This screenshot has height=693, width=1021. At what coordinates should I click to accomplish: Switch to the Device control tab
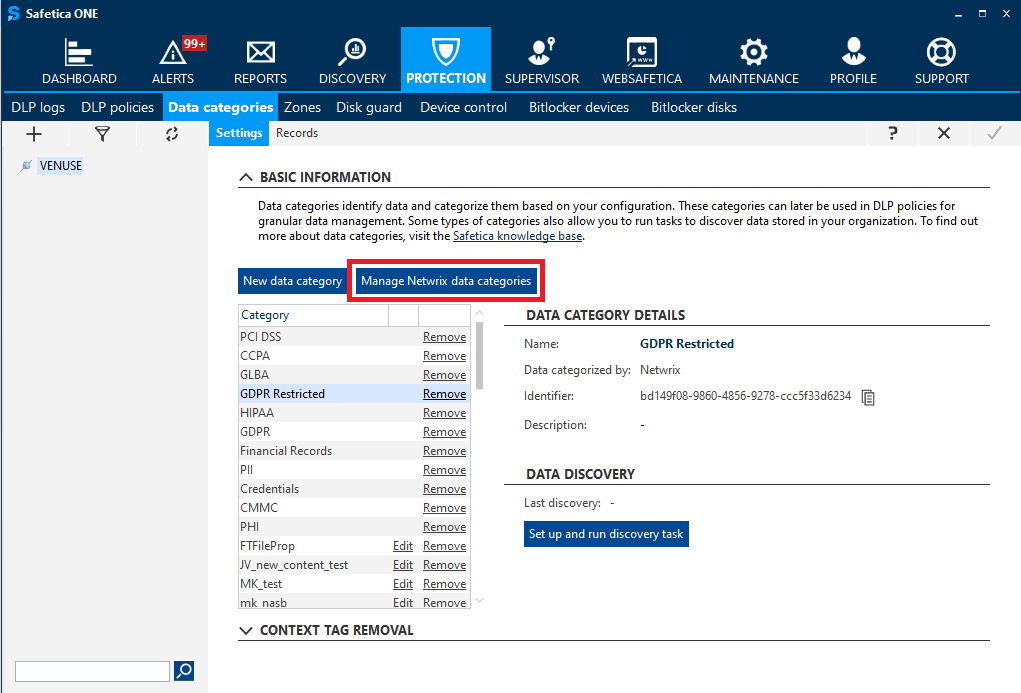[x=464, y=107]
